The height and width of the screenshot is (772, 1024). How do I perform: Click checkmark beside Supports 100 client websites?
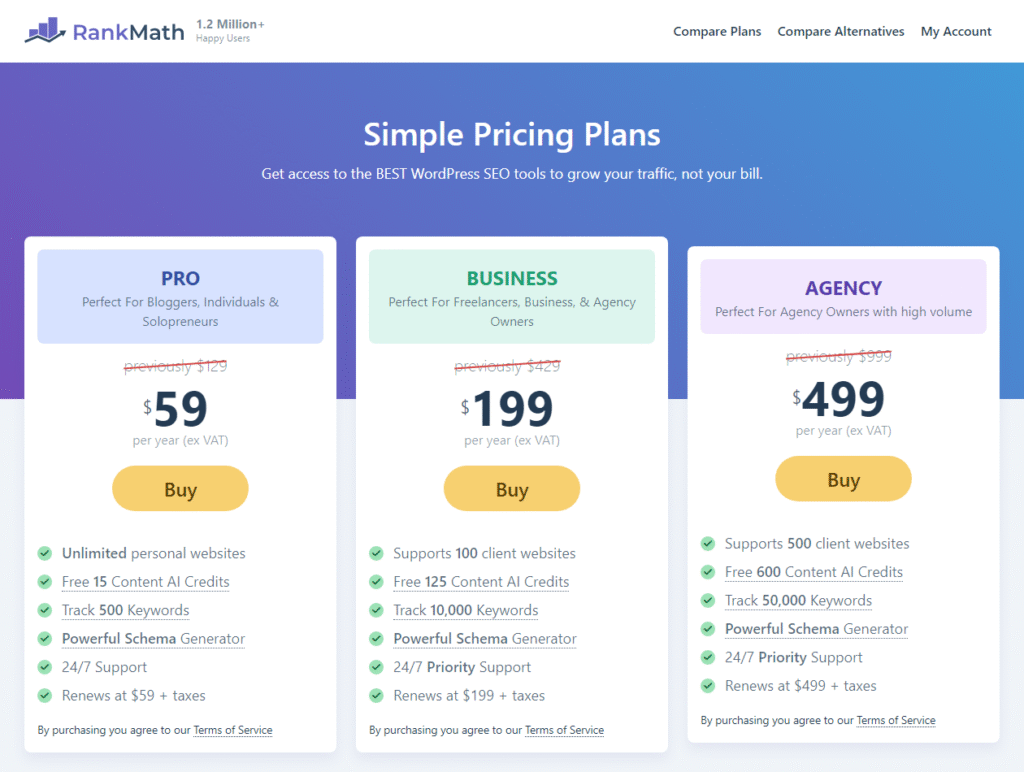tap(376, 553)
